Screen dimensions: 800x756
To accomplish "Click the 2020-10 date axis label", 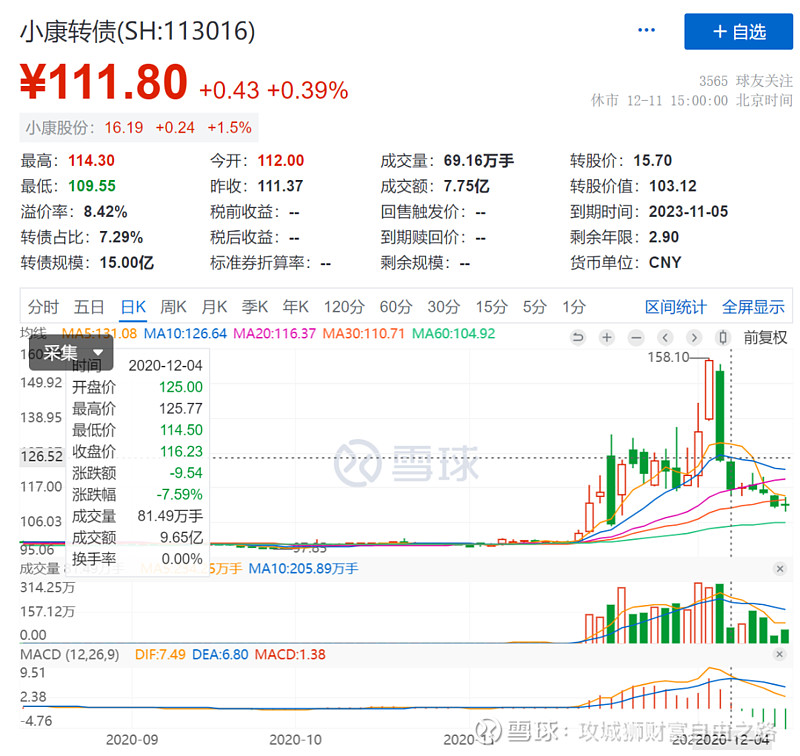I will coord(295,739).
